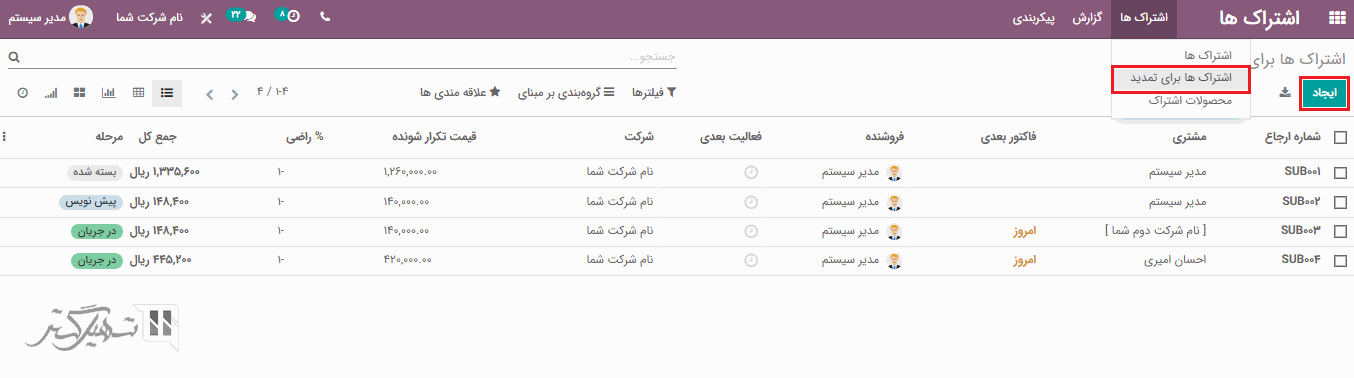Click the ایجاد create button
The image size is (1354, 378).
pyautogui.click(x=1324, y=93)
